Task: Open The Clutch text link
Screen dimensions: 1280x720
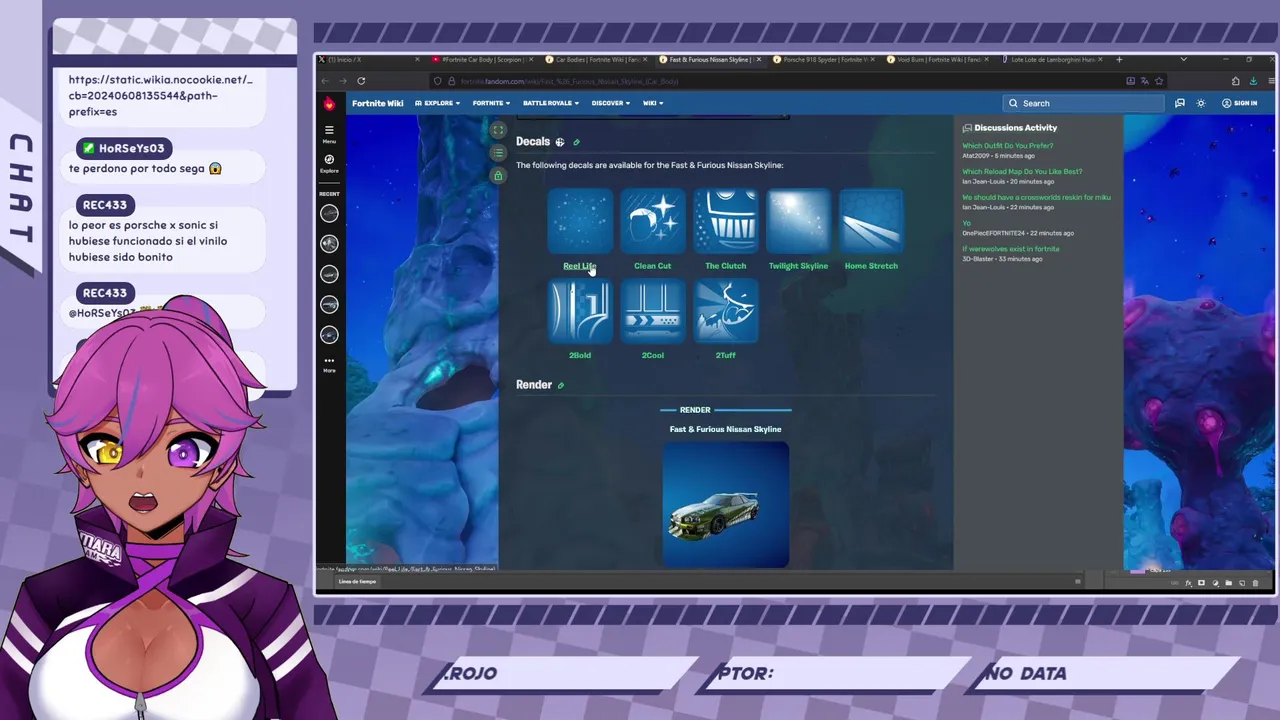Action: [726, 266]
